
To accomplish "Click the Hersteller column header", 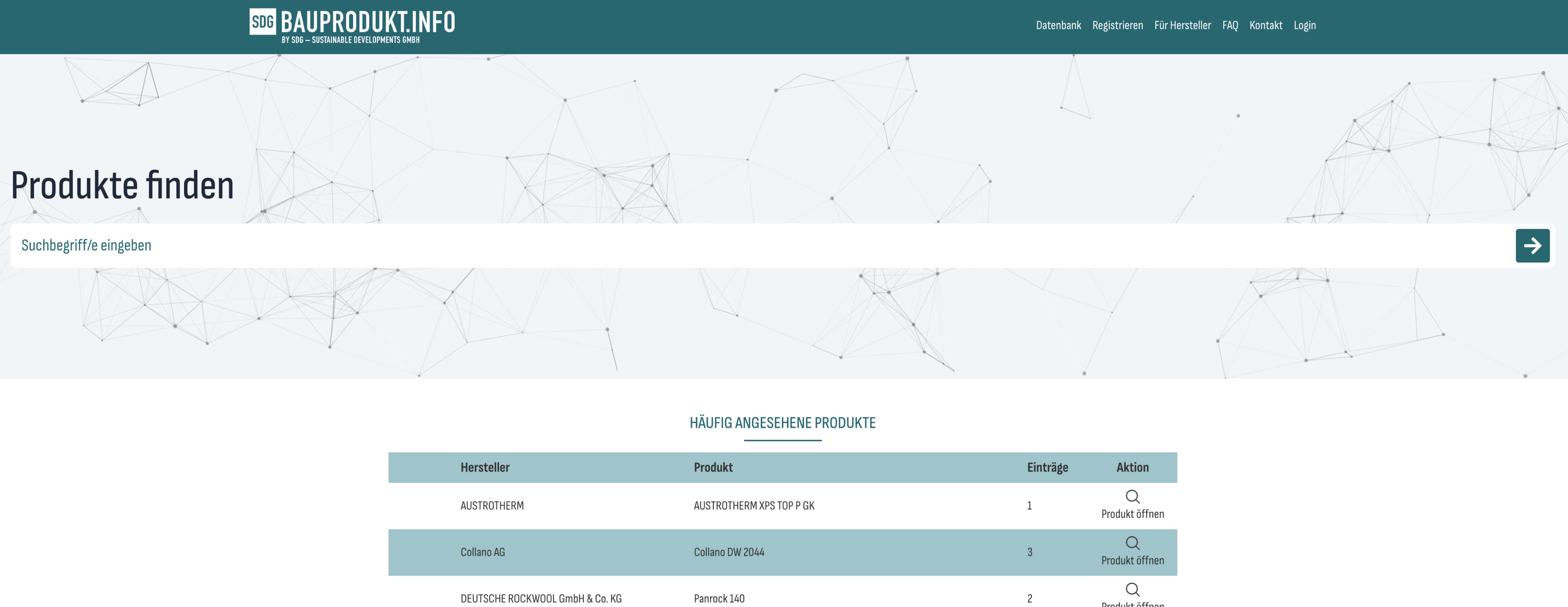I will pos(485,467).
